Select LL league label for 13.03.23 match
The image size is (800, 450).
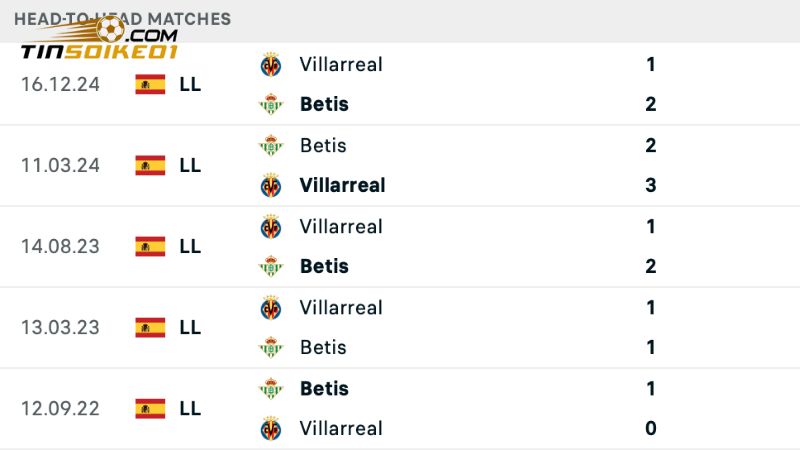(x=190, y=327)
